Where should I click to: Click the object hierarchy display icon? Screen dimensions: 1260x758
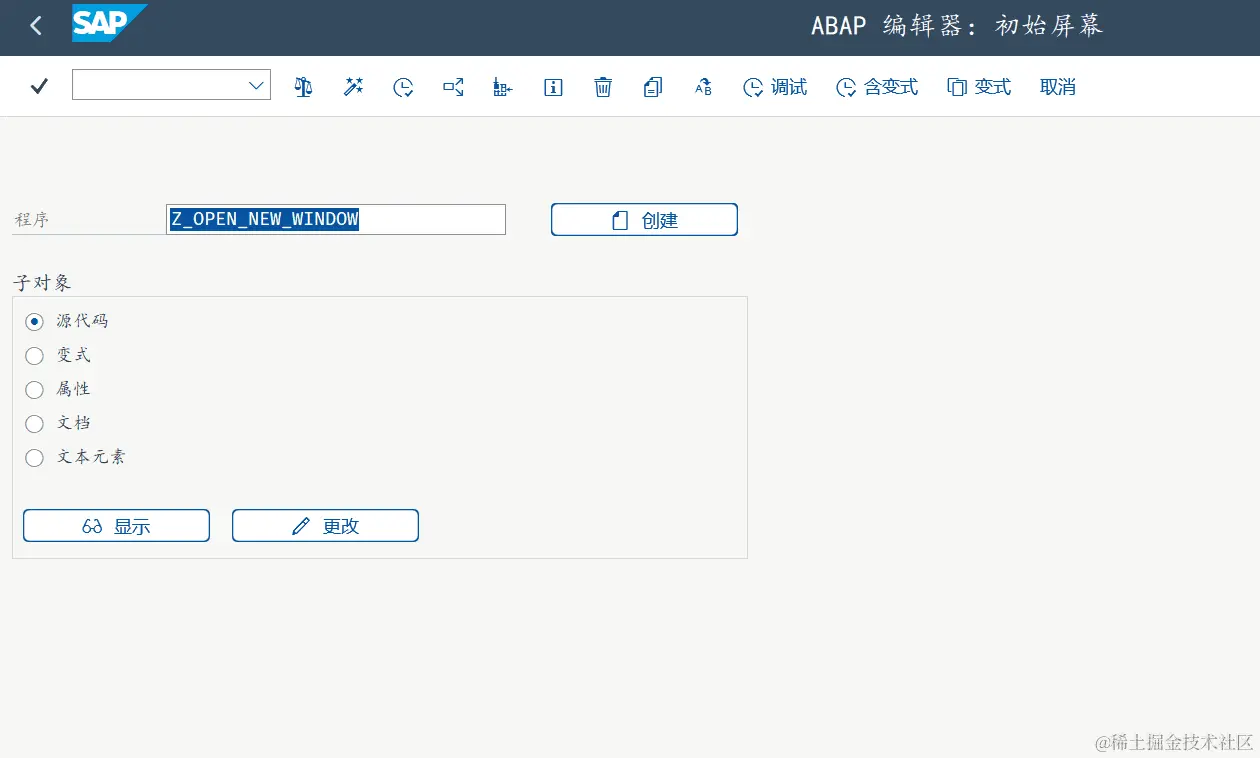click(x=503, y=87)
